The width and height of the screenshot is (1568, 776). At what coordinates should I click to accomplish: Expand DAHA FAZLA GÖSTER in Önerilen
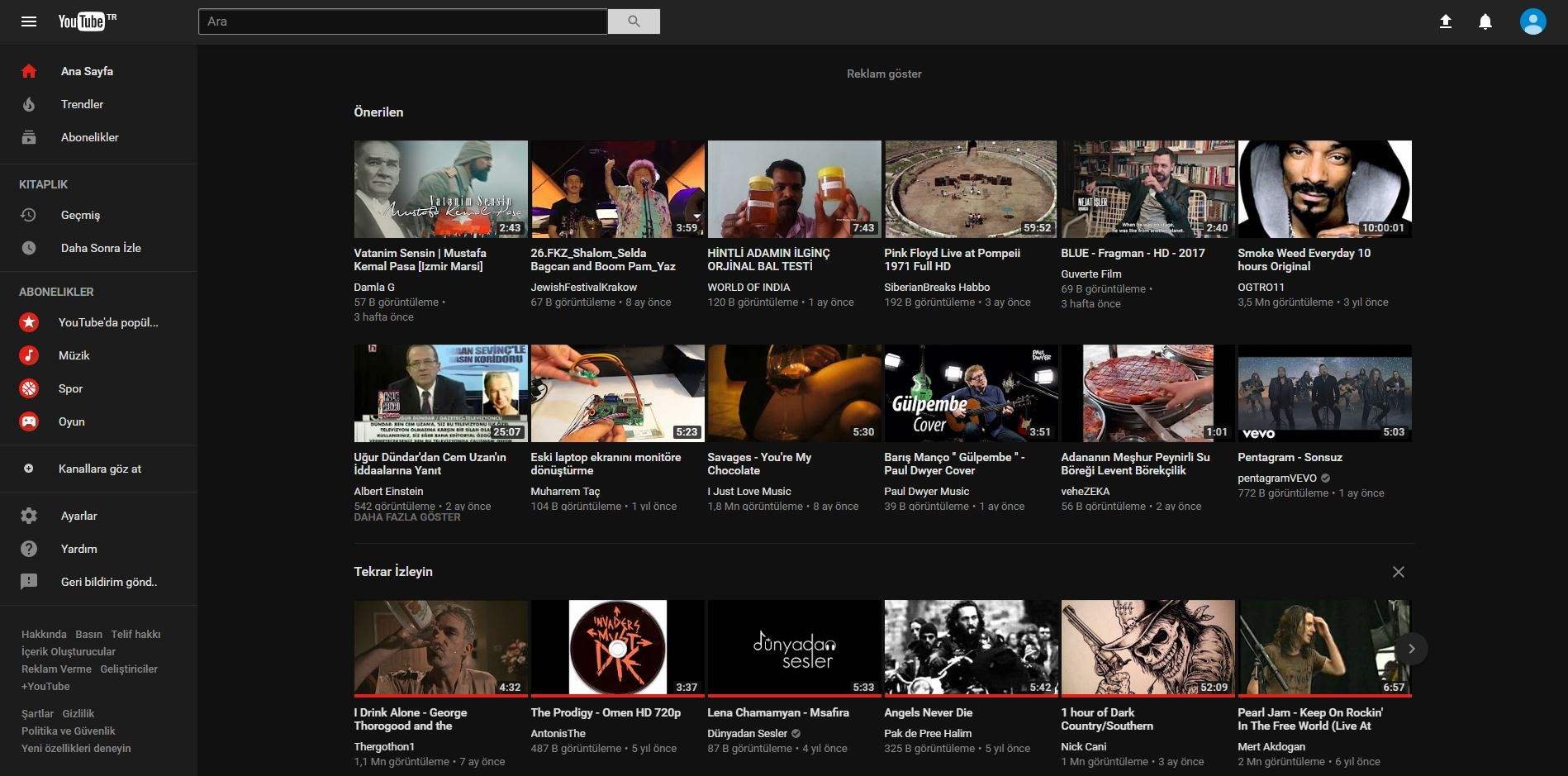coord(407,517)
